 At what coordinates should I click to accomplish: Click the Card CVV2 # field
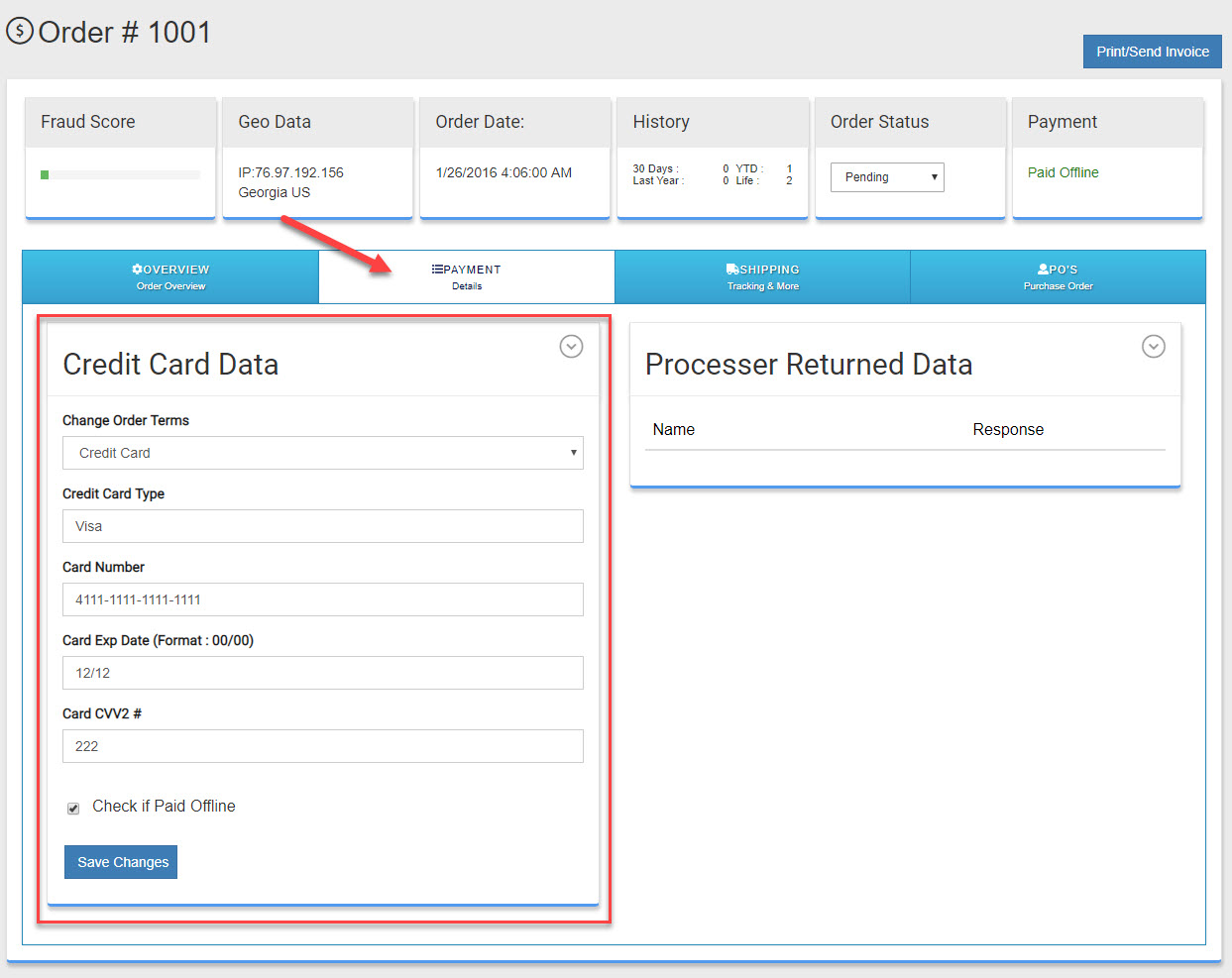[322, 746]
